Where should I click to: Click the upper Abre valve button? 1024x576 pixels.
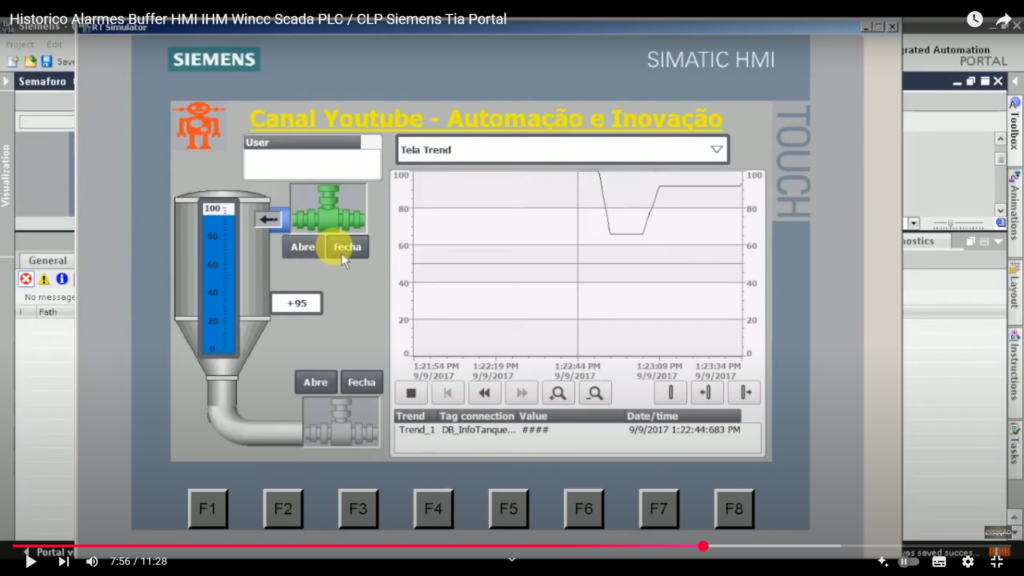(302, 247)
